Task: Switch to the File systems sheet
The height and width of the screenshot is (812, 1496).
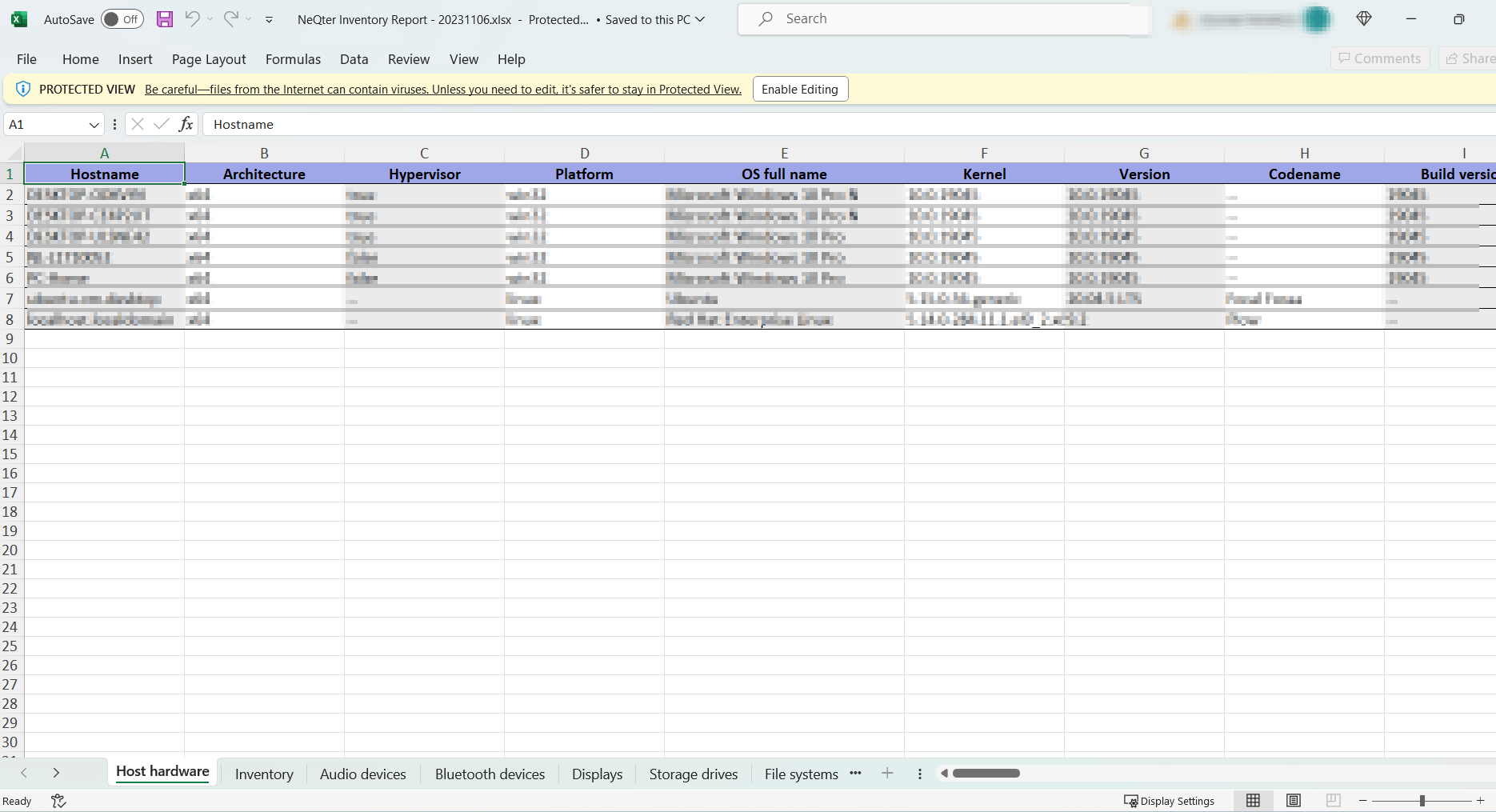Action: click(801, 774)
